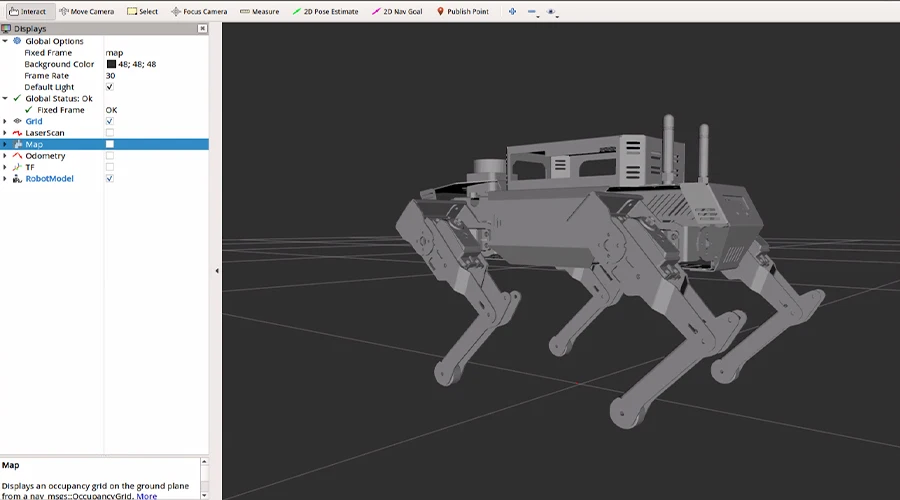
Task: Toggle the Default Light checkbox
Action: pyautogui.click(x=110, y=87)
